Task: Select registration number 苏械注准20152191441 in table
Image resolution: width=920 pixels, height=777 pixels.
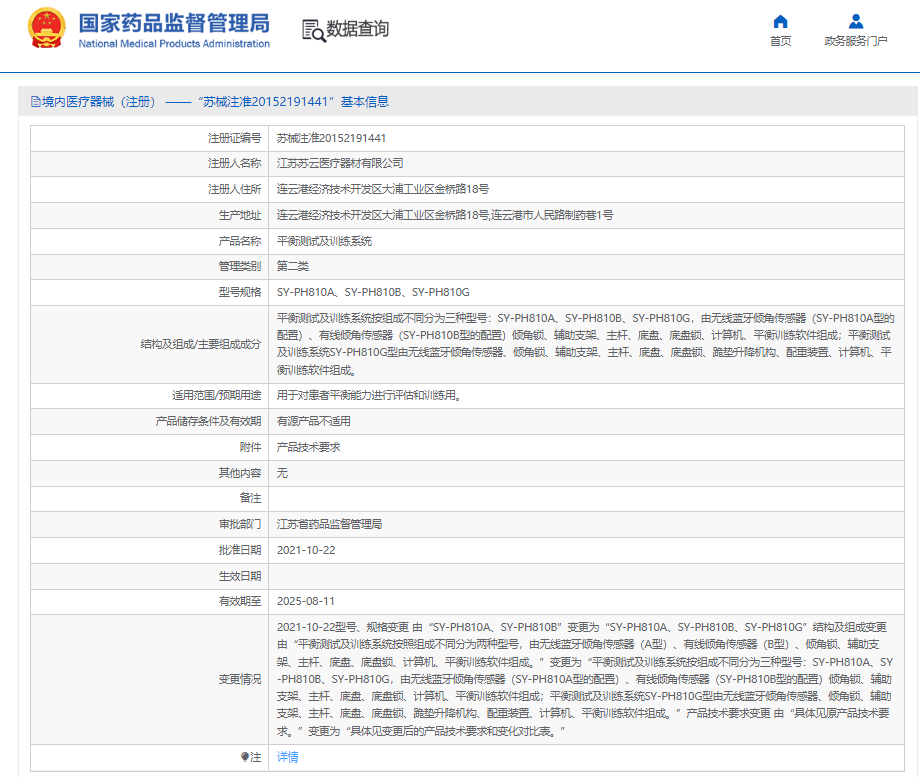Action: point(331,138)
